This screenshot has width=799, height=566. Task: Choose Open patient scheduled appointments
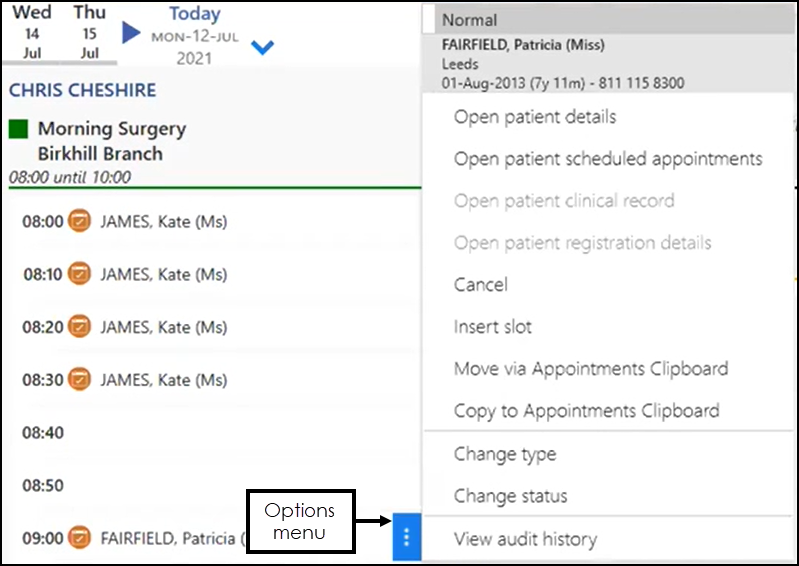(x=608, y=159)
